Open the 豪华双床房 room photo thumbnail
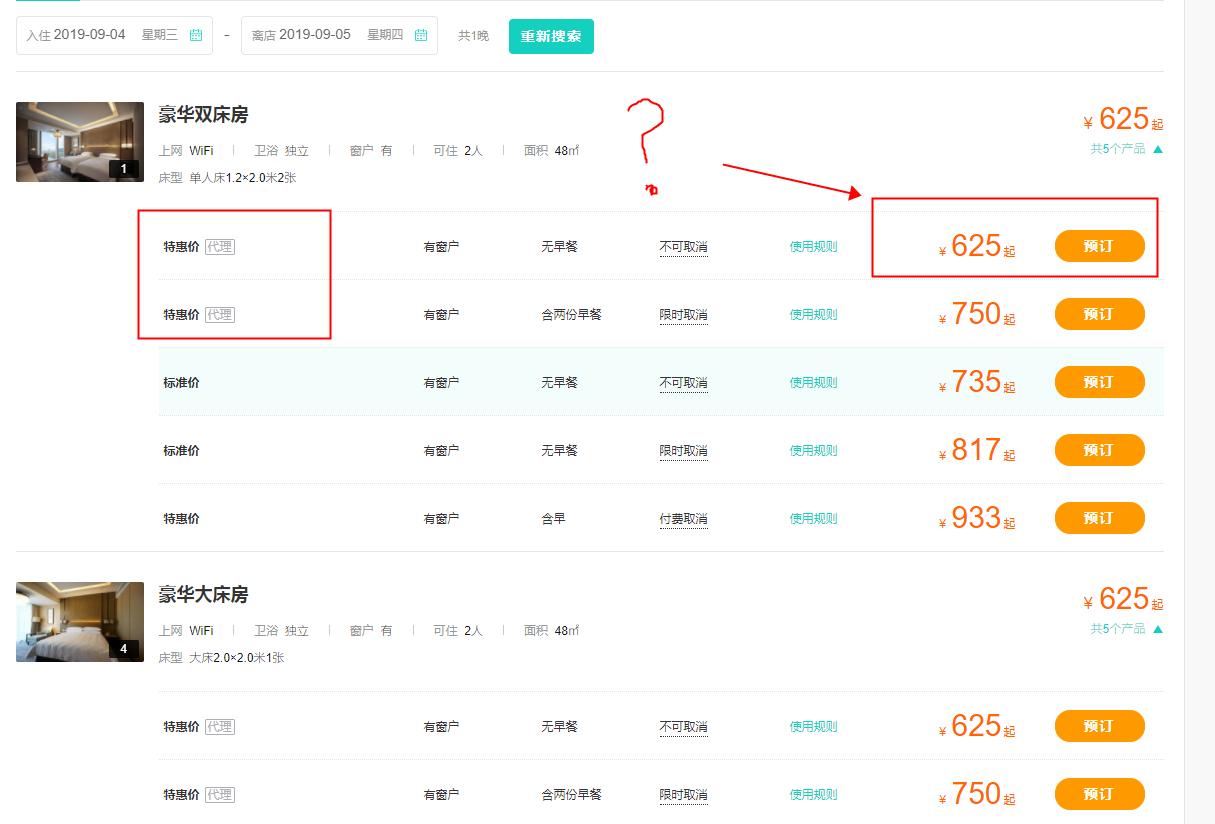This screenshot has height=824, width=1215. [x=80, y=142]
